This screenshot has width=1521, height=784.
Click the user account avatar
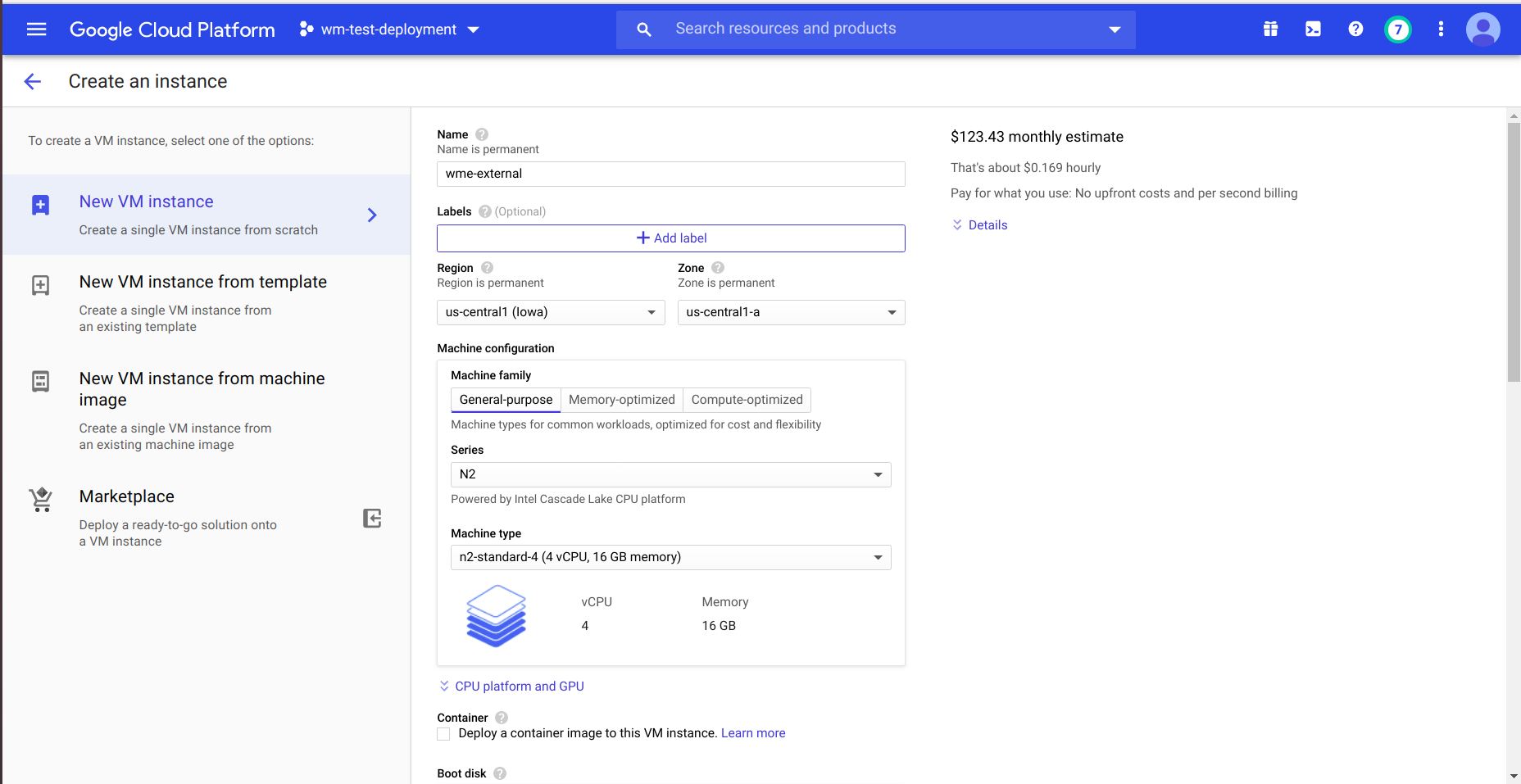pos(1482,29)
